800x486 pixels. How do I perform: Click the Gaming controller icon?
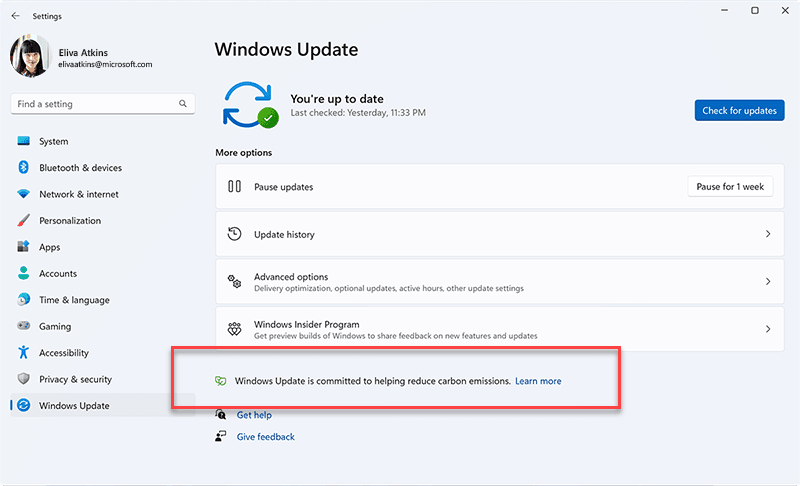coord(23,325)
